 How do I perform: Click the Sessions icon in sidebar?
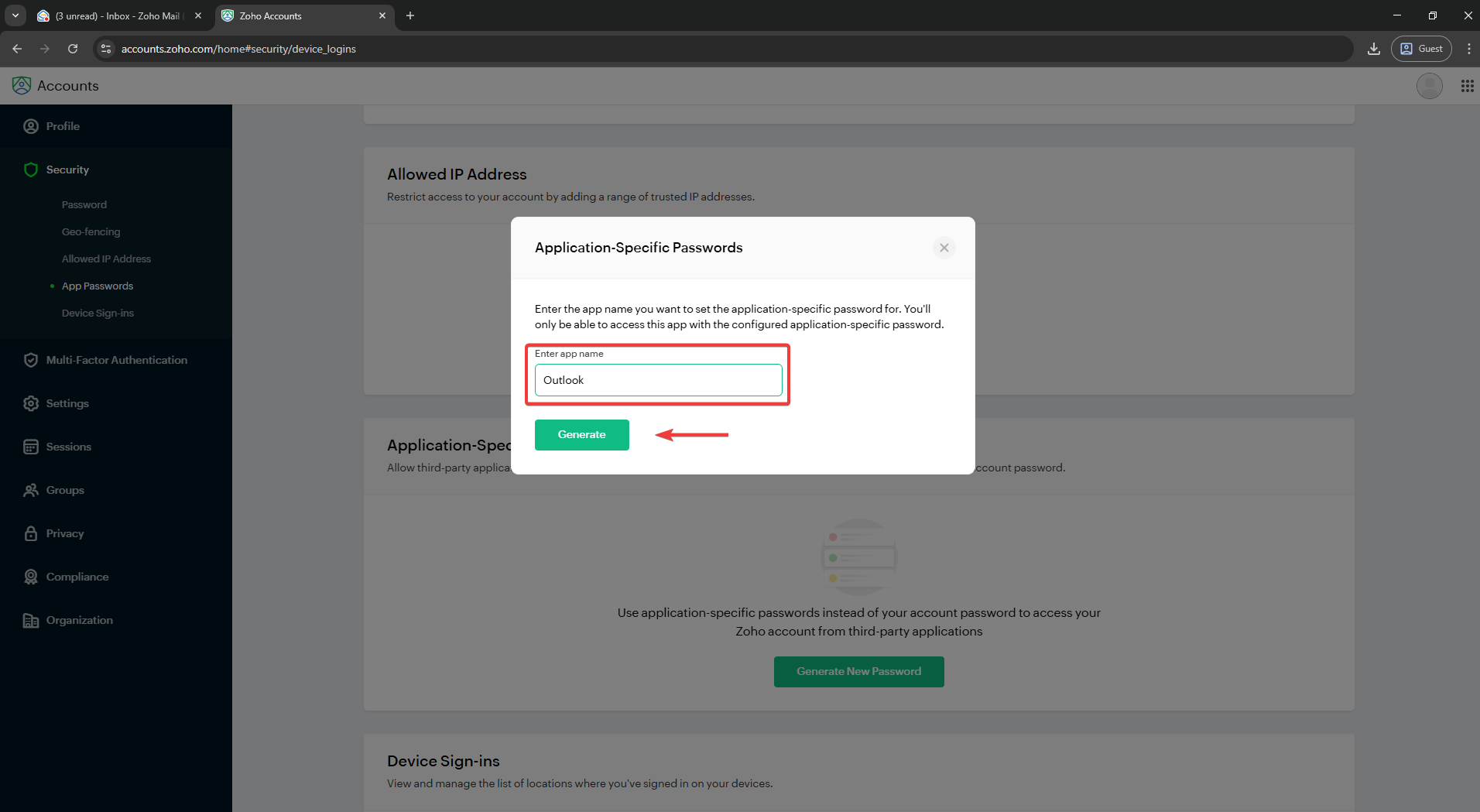tap(31, 447)
